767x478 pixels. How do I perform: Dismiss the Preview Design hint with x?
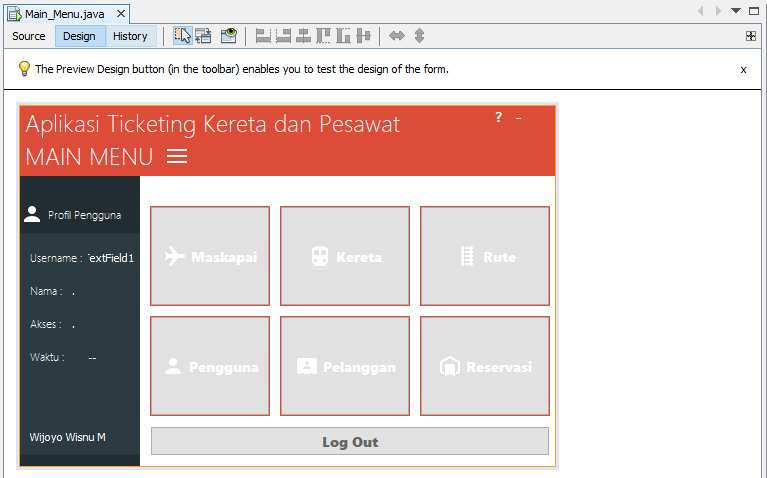743,70
